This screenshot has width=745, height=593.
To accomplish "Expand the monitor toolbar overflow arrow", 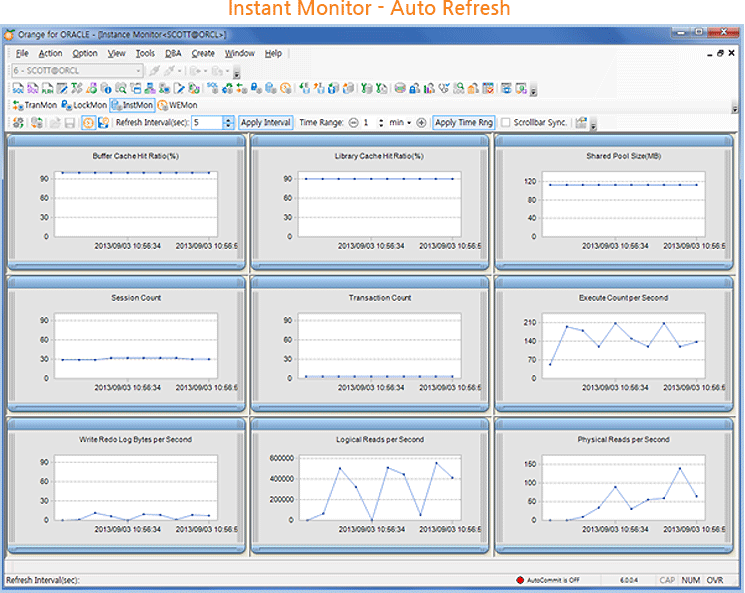I will click(593, 125).
